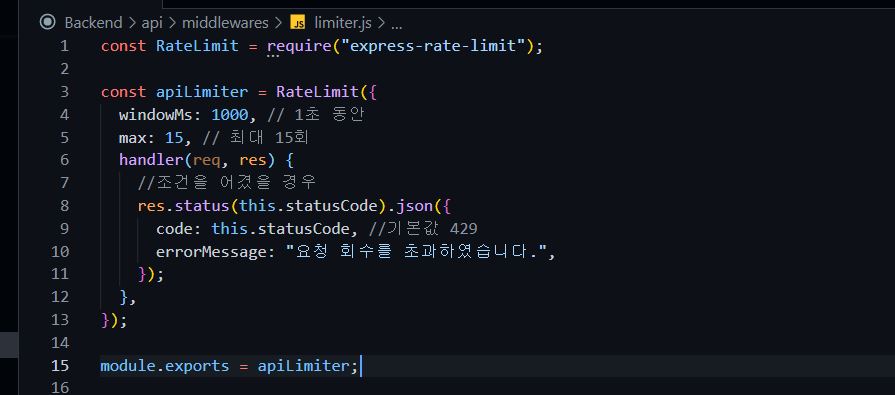The height and width of the screenshot is (395, 895).
Task: Select line number 13 in gutter
Action: (59, 320)
